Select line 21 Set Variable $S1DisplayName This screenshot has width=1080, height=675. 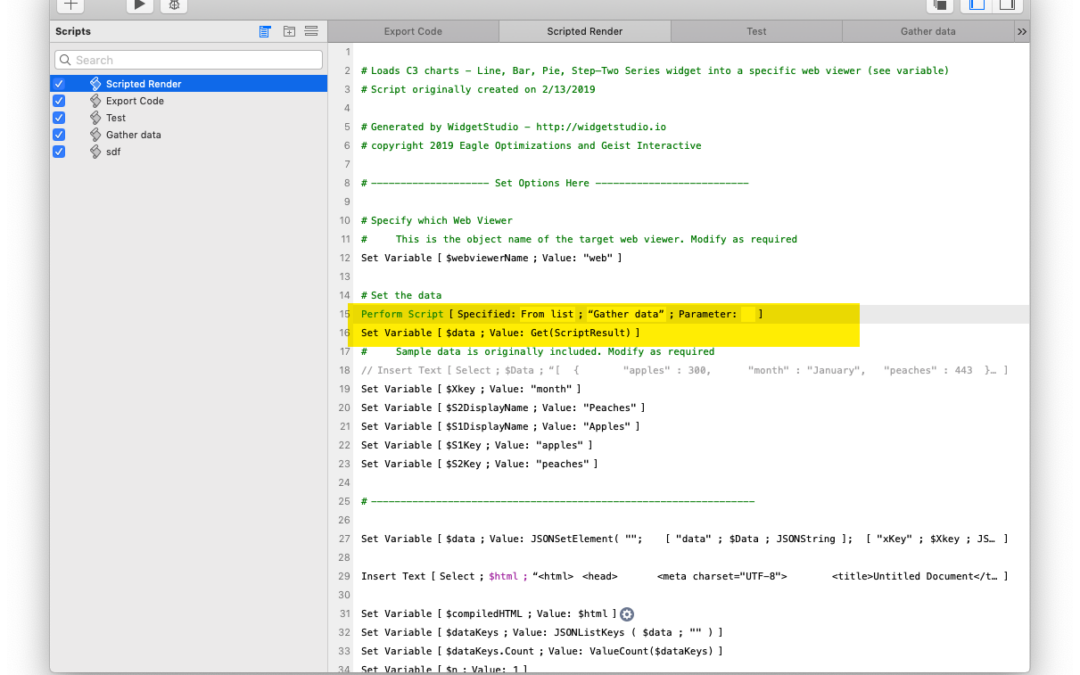tap(500, 426)
